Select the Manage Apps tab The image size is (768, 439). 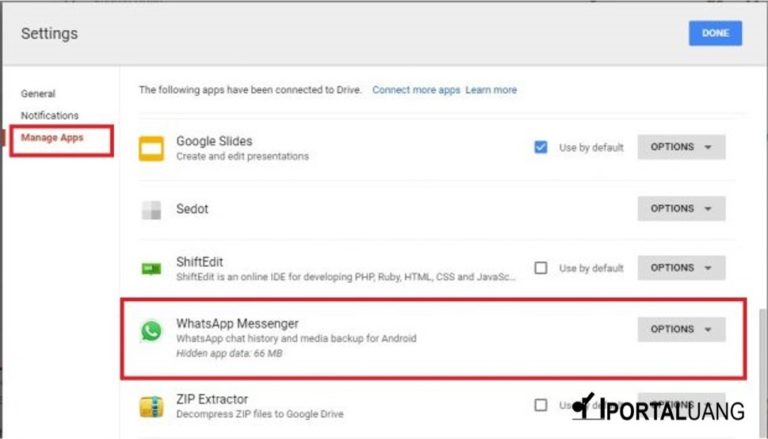[52, 138]
